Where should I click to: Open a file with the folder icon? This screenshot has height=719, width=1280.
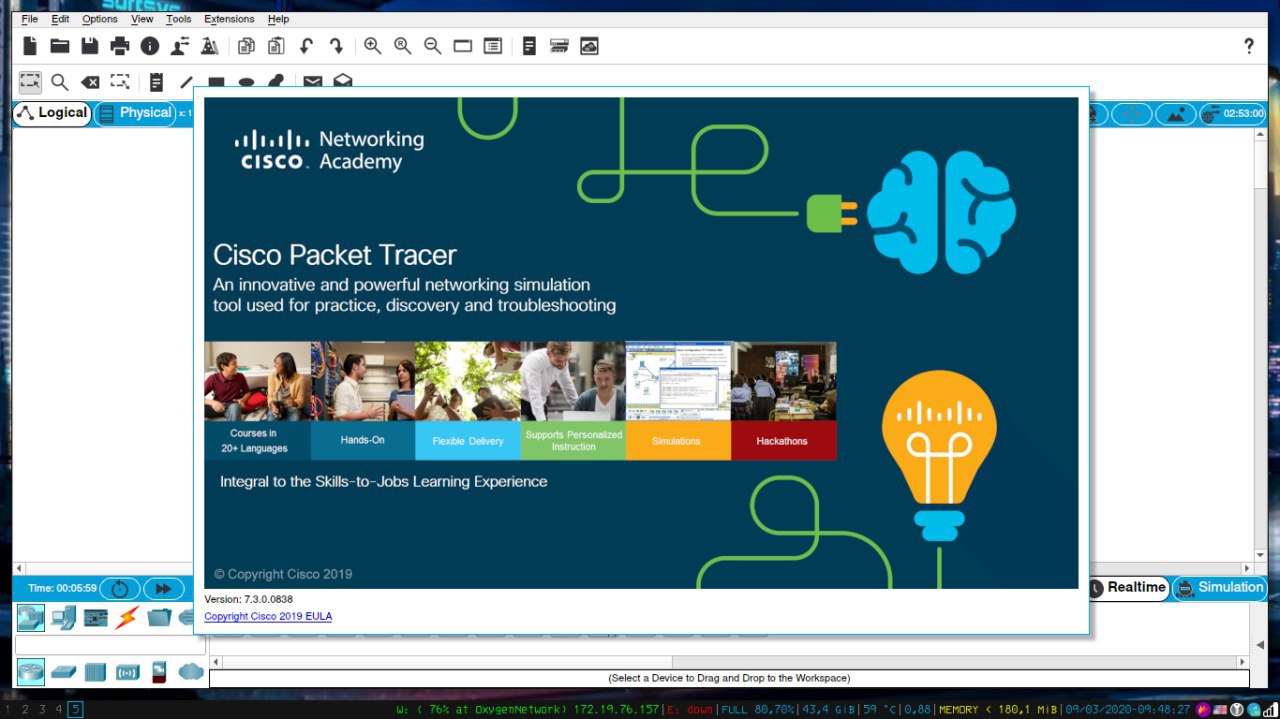click(60, 46)
